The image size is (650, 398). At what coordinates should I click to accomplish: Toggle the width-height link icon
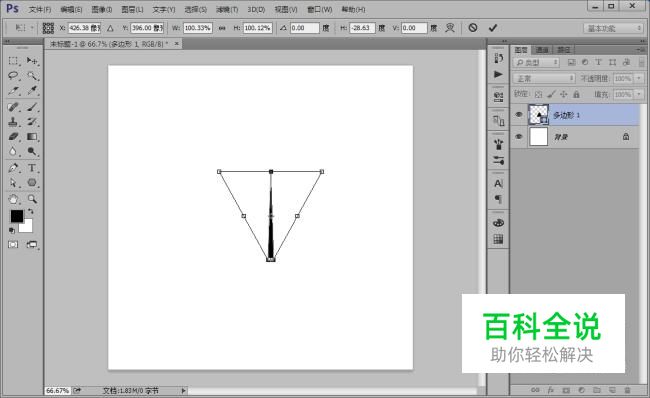[x=222, y=28]
